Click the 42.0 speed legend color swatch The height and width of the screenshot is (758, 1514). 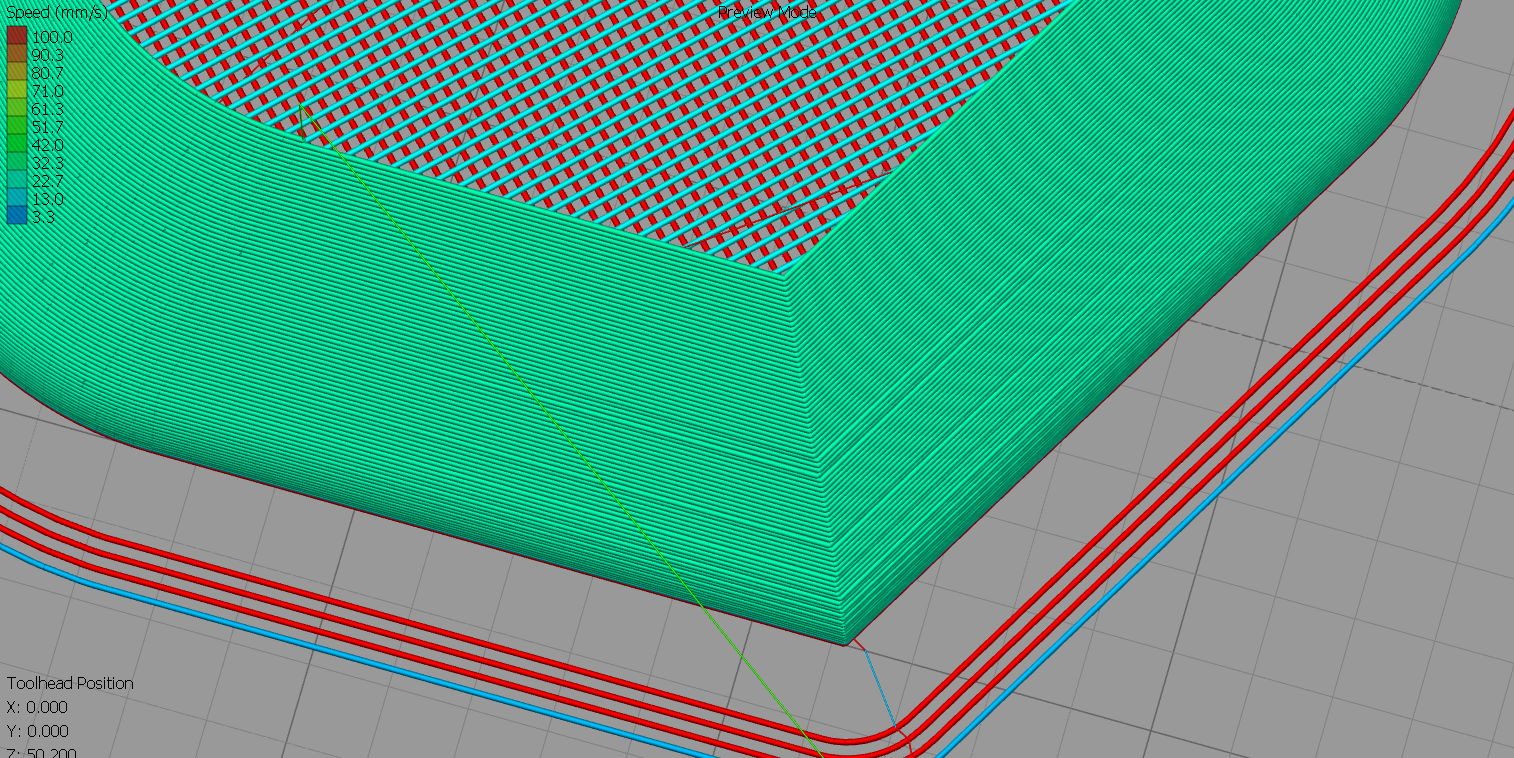(x=17, y=145)
